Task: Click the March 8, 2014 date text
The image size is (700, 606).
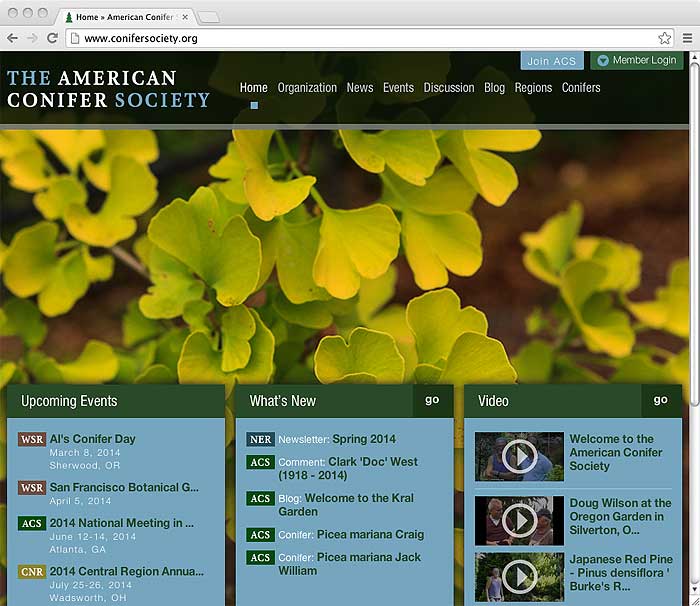Action: click(85, 453)
